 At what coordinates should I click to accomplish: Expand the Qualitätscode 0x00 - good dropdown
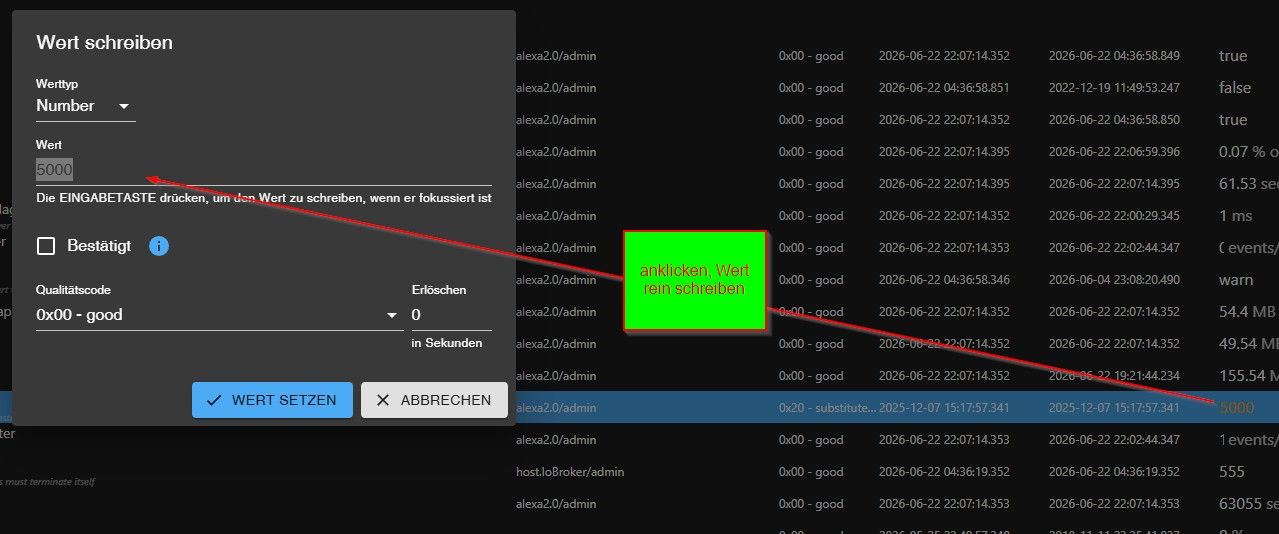(219, 315)
